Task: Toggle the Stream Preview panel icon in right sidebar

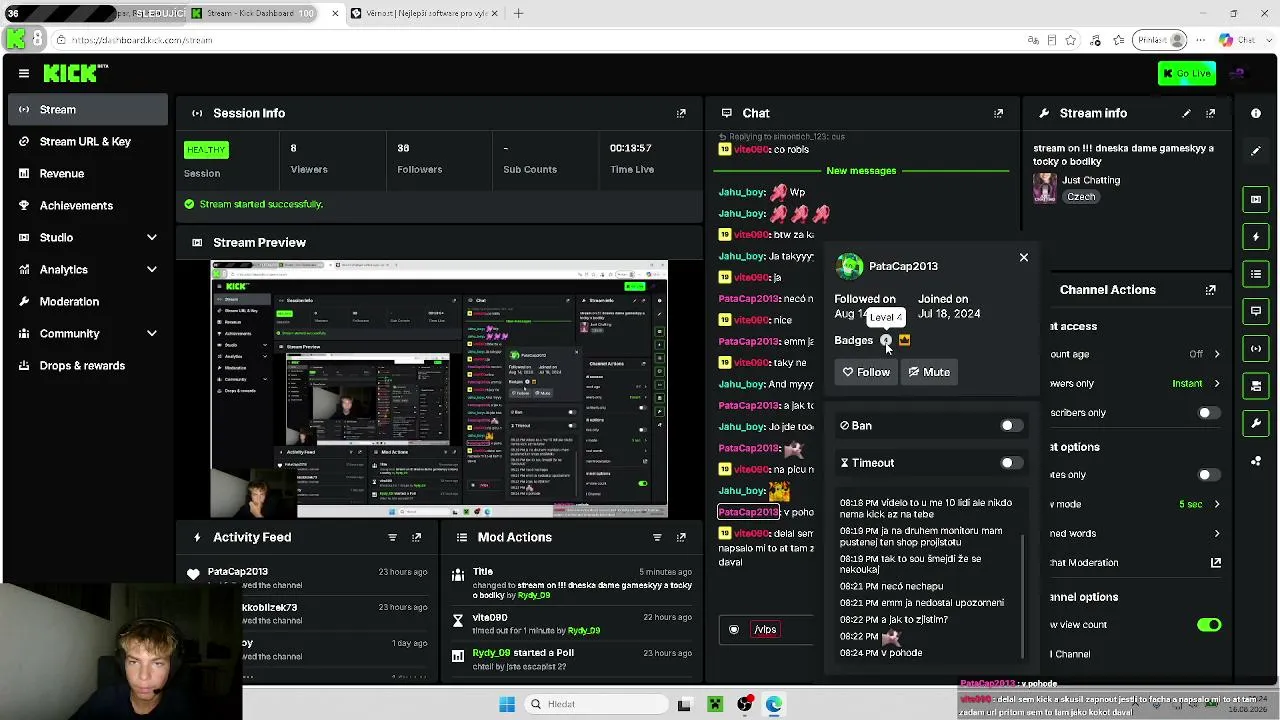Action: click(1256, 199)
